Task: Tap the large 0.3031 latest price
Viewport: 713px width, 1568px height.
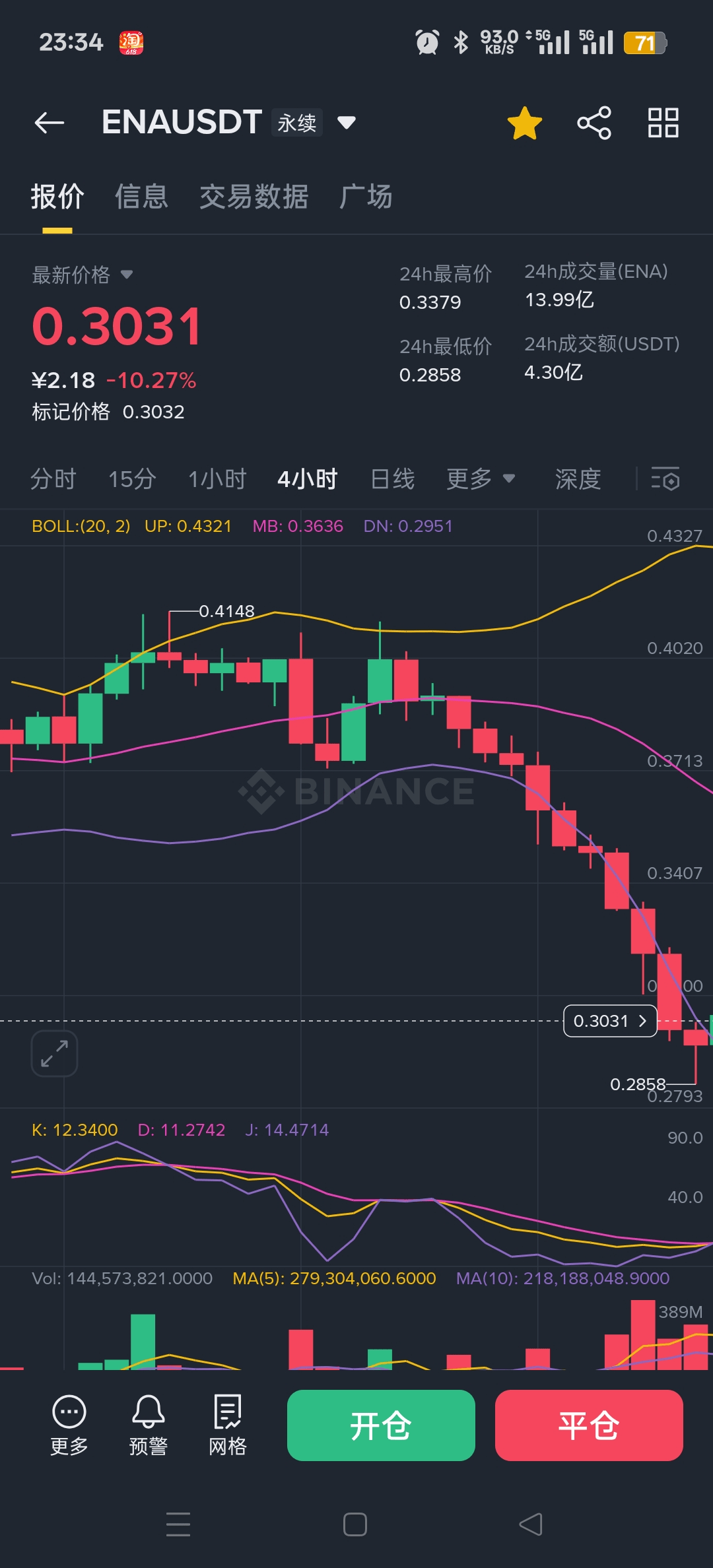Action: tap(117, 326)
